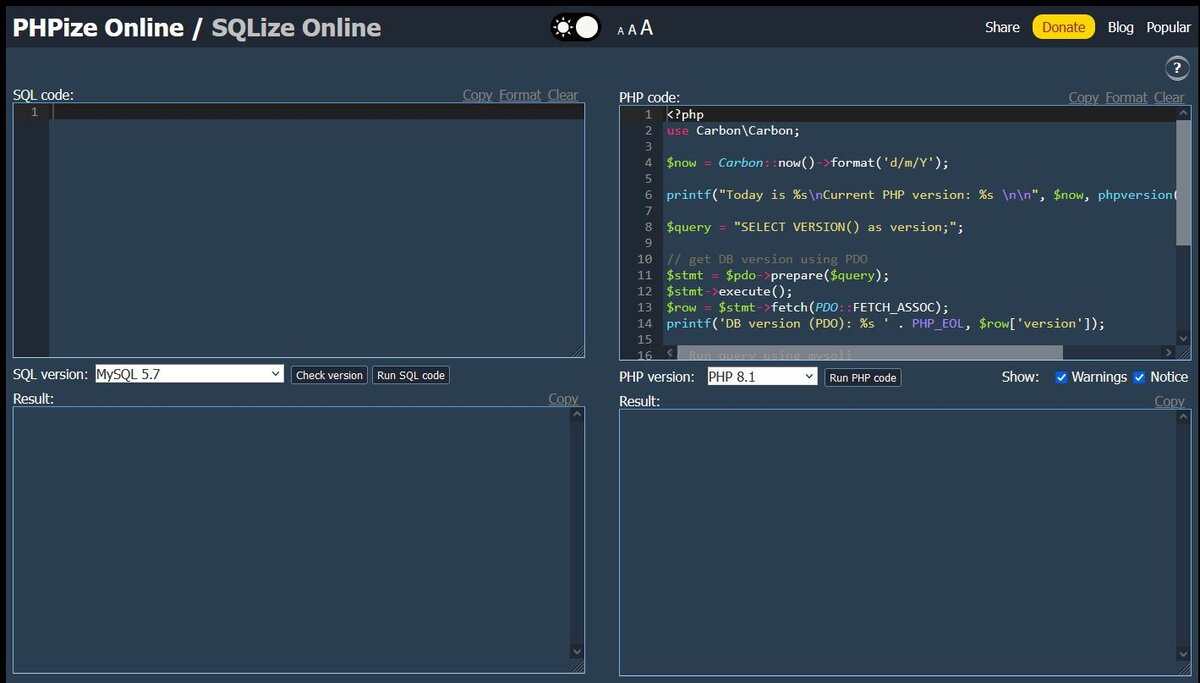Format the SQL code
This screenshot has width=1200, height=683.
(520, 95)
